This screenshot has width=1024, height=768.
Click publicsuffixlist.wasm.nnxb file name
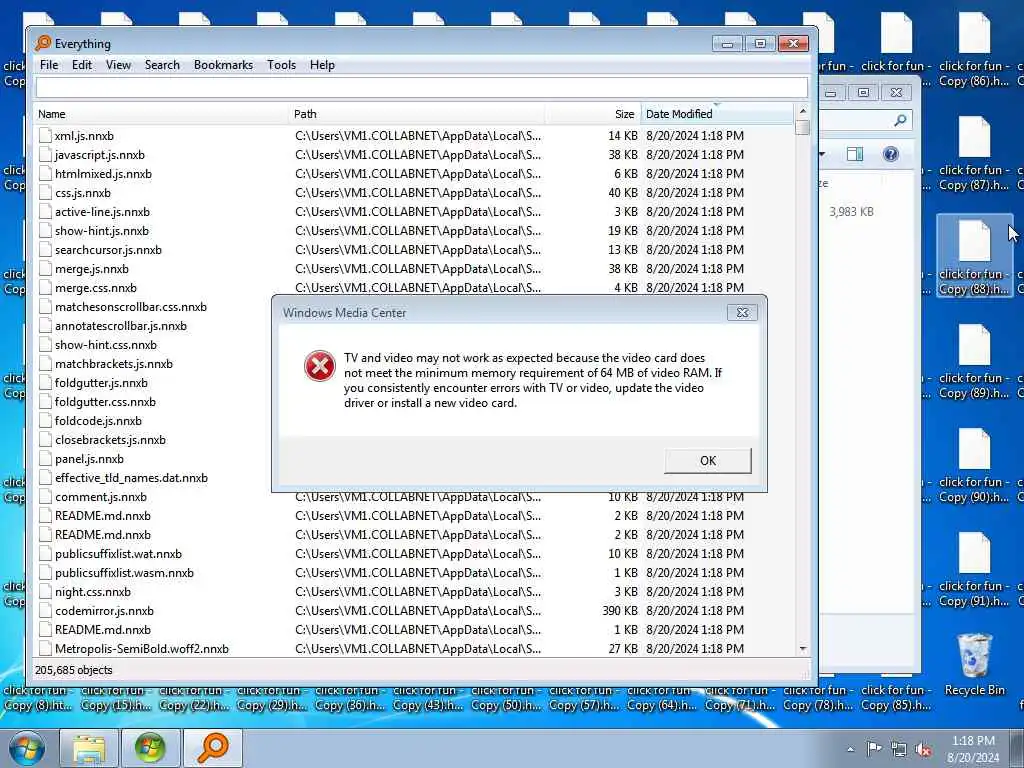coord(124,572)
